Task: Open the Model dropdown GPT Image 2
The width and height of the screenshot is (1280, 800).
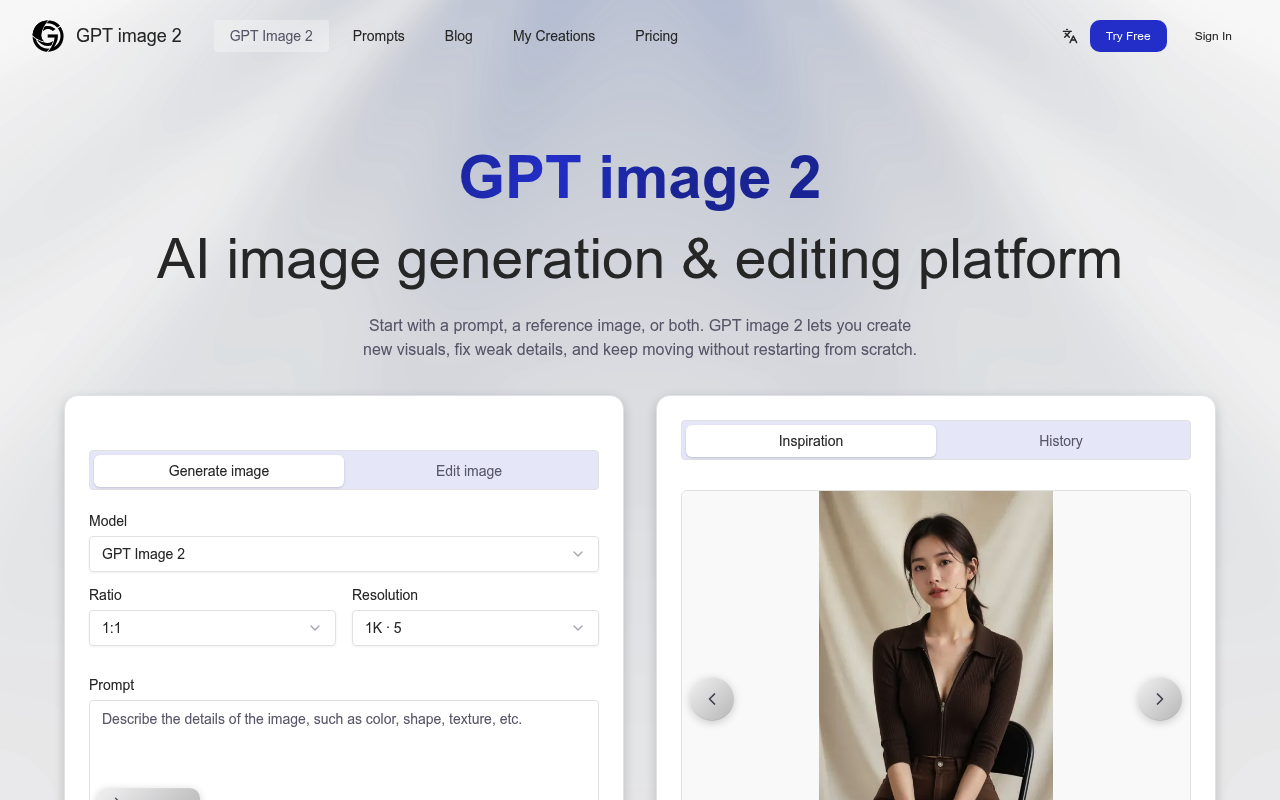Action: coord(344,554)
